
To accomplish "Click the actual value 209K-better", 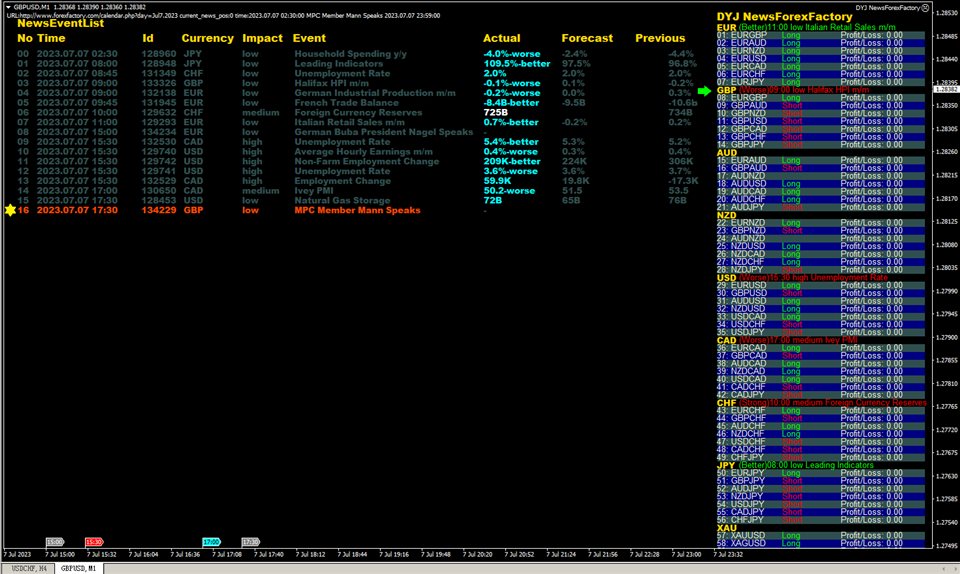I will (x=512, y=162).
